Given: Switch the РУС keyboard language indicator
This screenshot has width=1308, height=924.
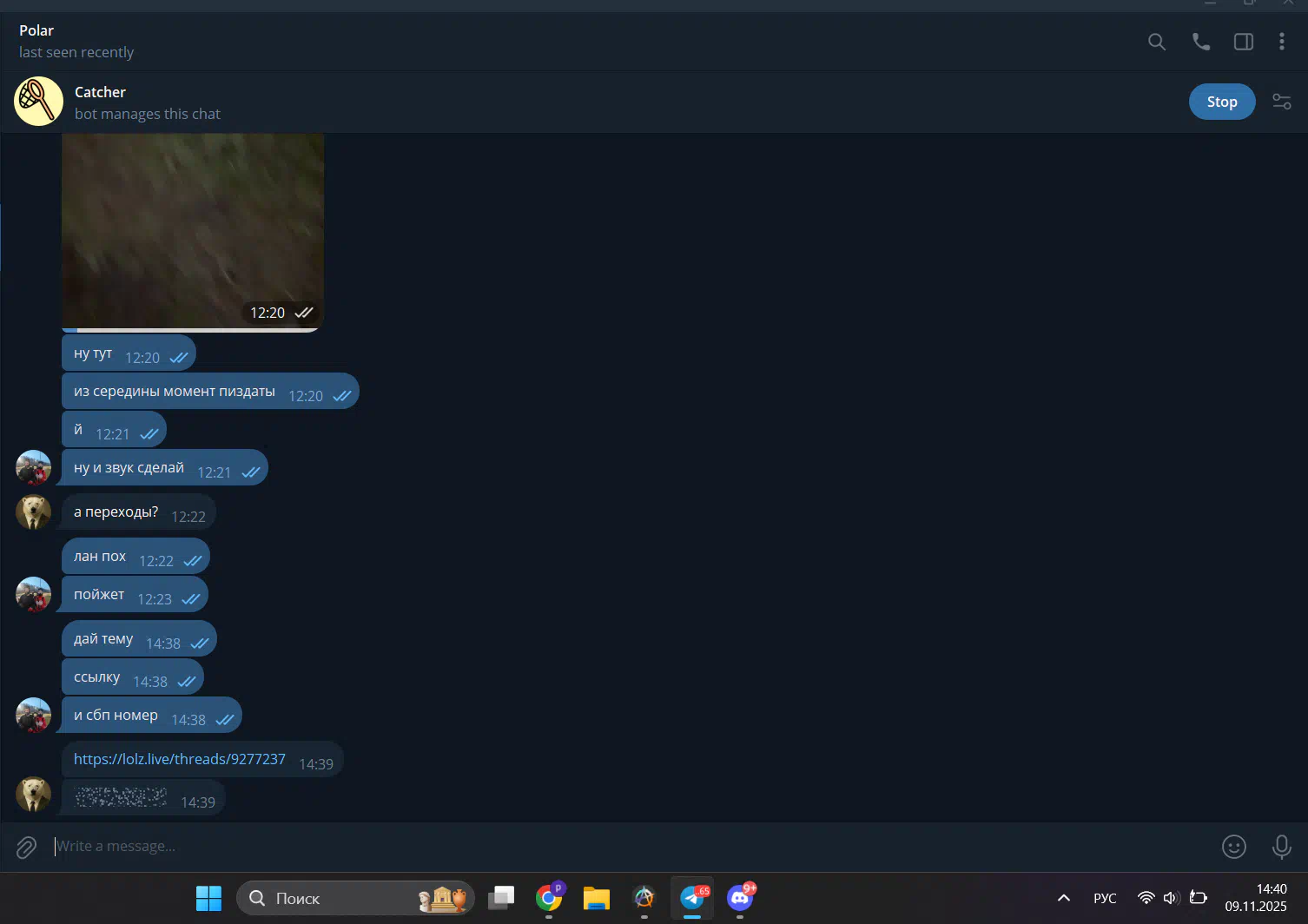Looking at the screenshot, I should 1105,898.
